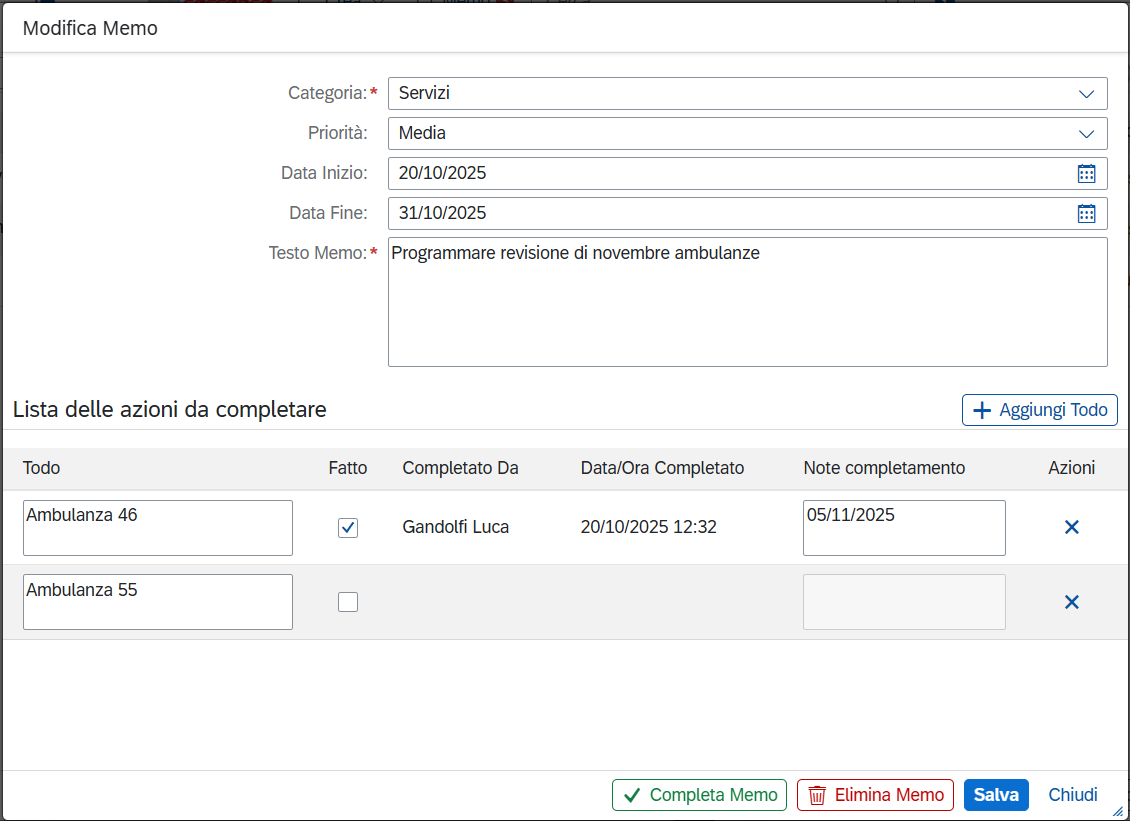Click the 05/11/2025 completion note field
Image resolution: width=1130 pixels, height=821 pixels.
click(904, 527)
